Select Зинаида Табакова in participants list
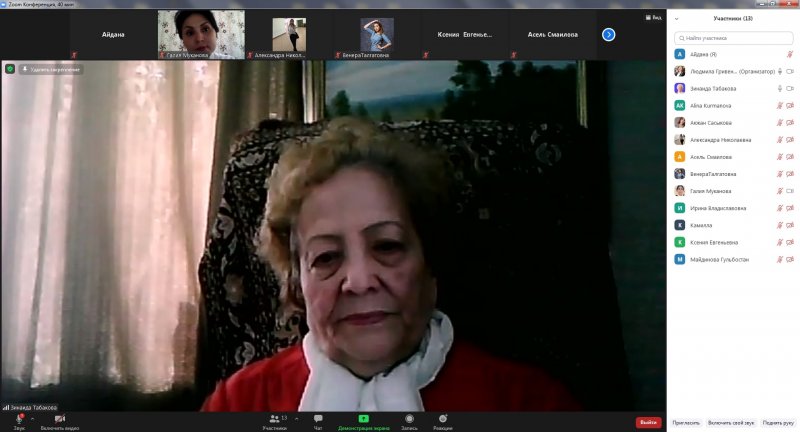The width and height of the screenshot is (800, 432). tap(734, 88)
